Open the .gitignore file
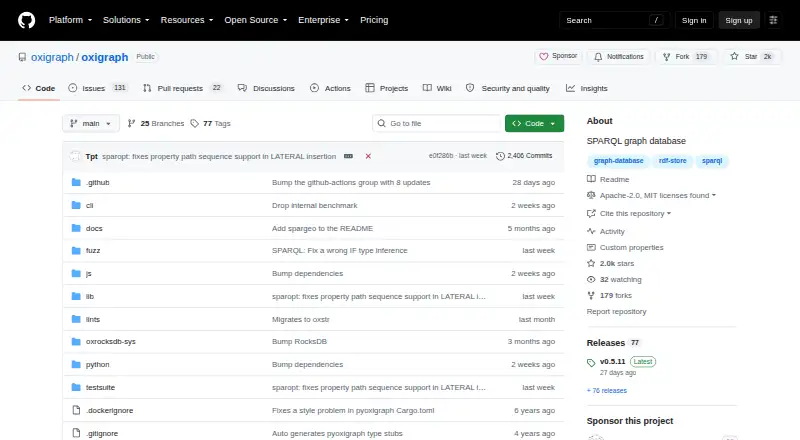The height and width of the screenshot is (440, 800). (102, 433)
